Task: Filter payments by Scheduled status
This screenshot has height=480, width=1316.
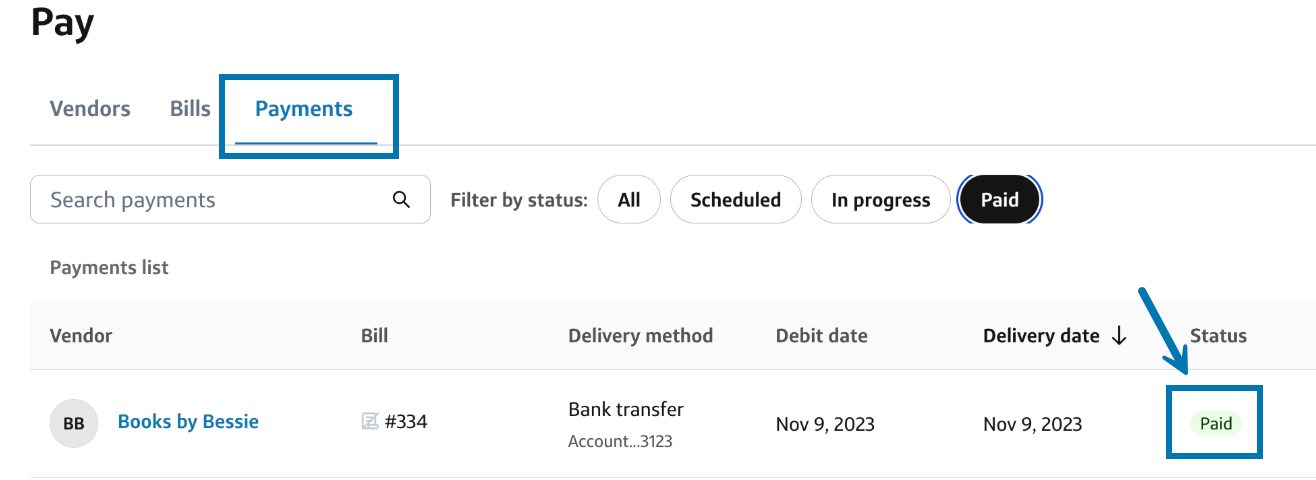Action: (x=735, y=200)
